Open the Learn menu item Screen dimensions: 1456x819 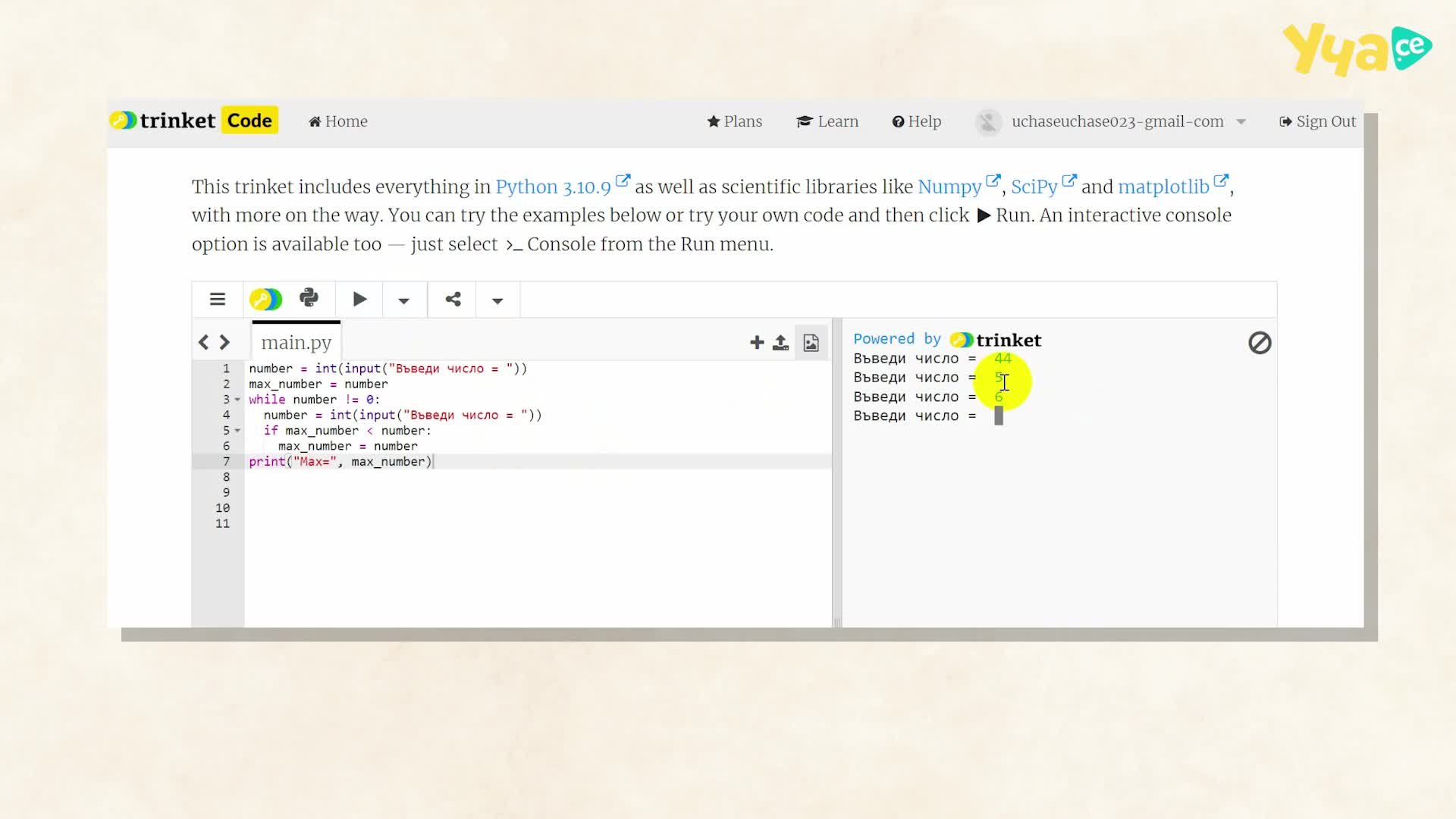click(x=827, y=121)
